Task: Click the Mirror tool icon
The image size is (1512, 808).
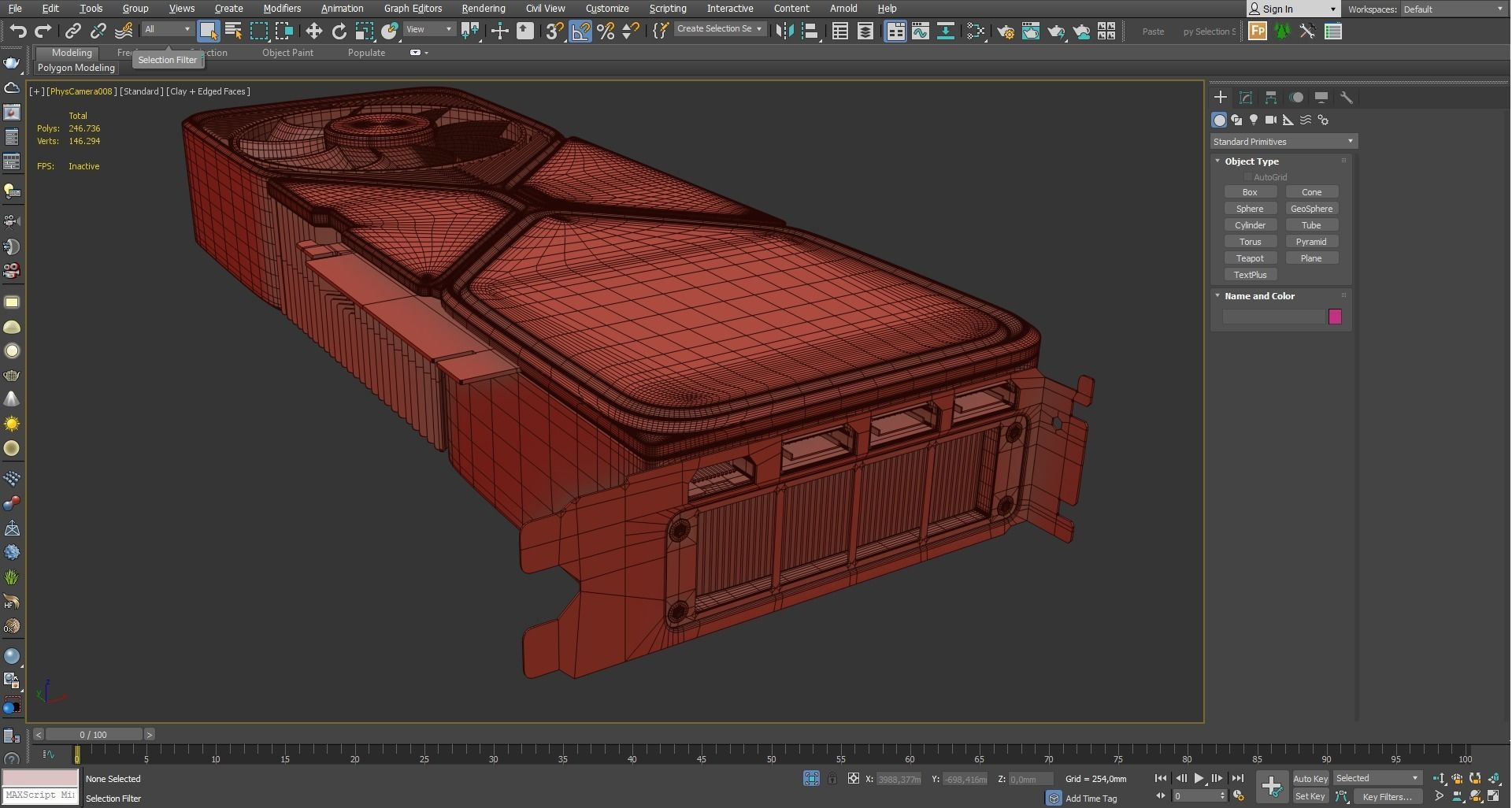Action: coord(784,31)
